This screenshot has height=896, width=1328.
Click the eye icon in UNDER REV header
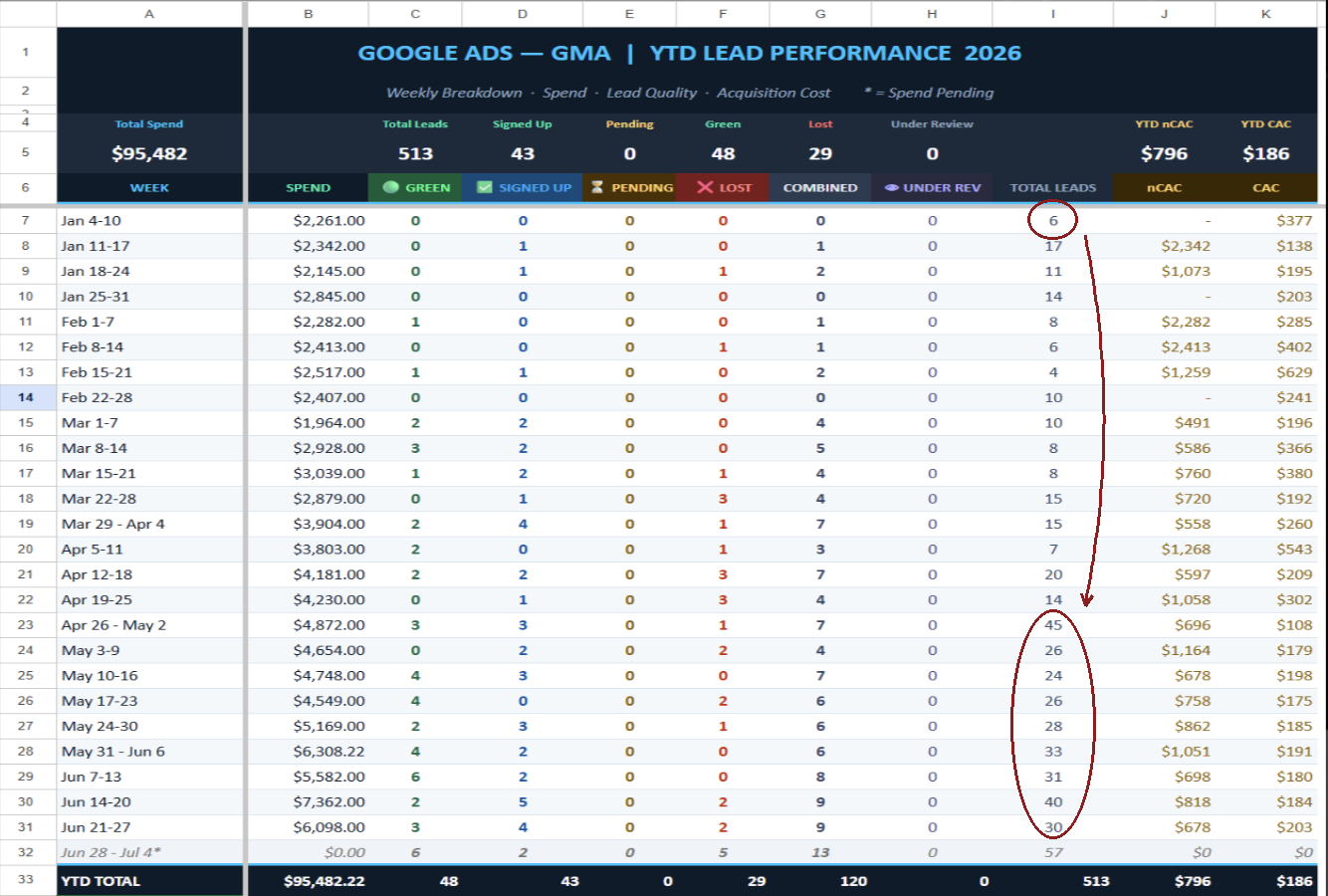891,187
